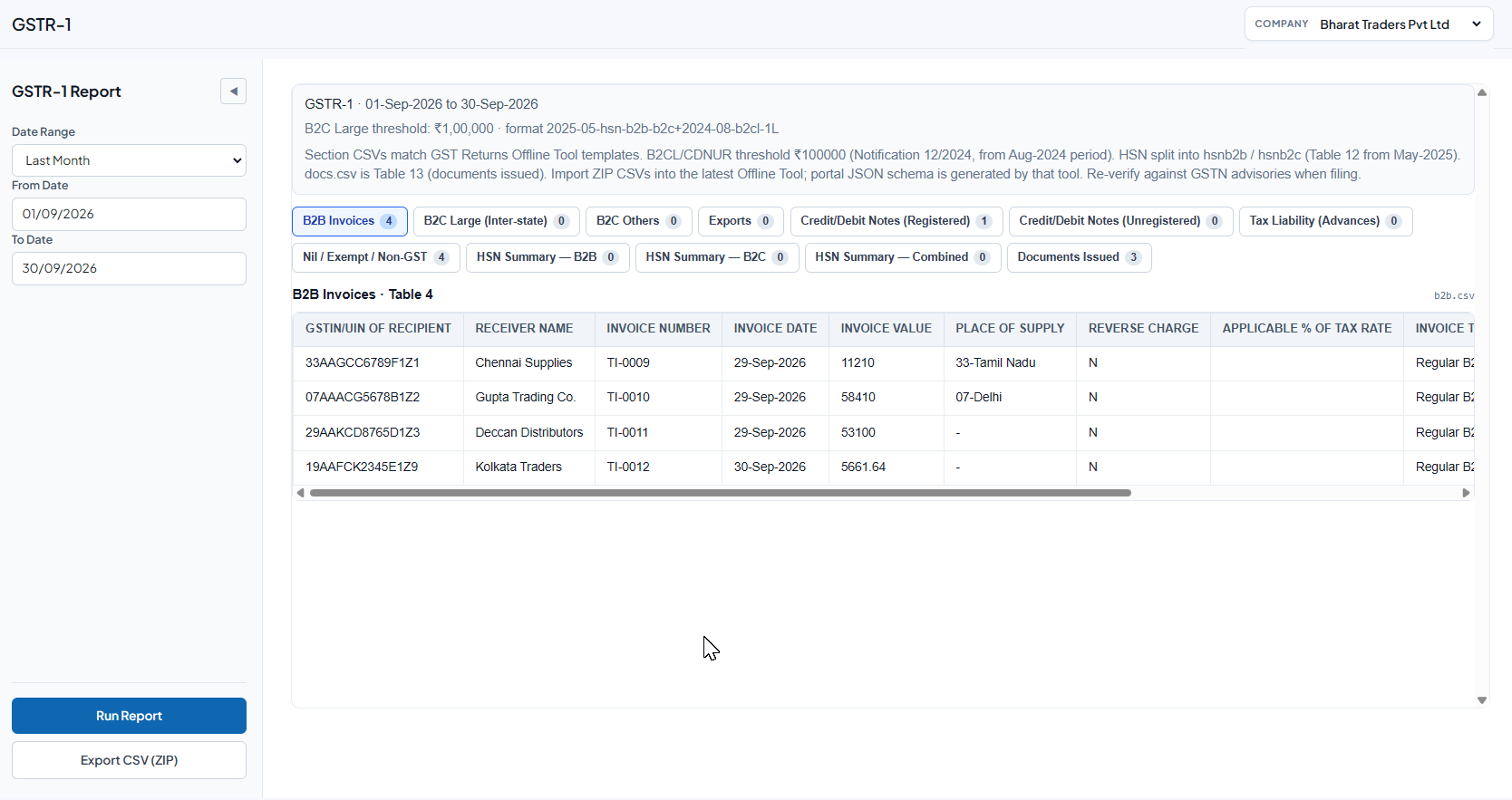The width and height of the screenshot is (1512, 800).
Task: Click the report panel scroll up arrow
Action: pos(1482,92)
